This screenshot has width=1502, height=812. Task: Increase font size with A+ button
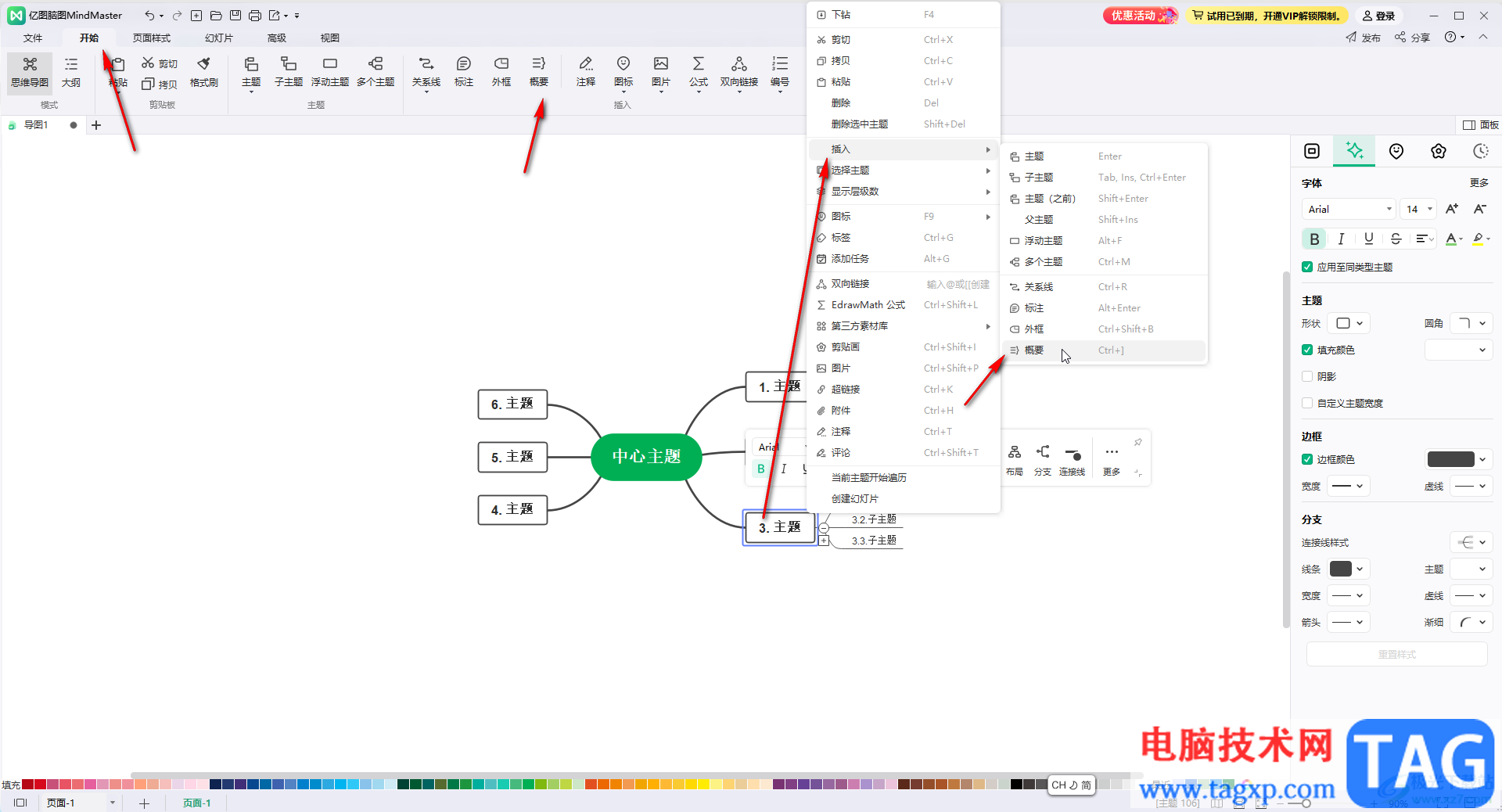coord(1452,209)
